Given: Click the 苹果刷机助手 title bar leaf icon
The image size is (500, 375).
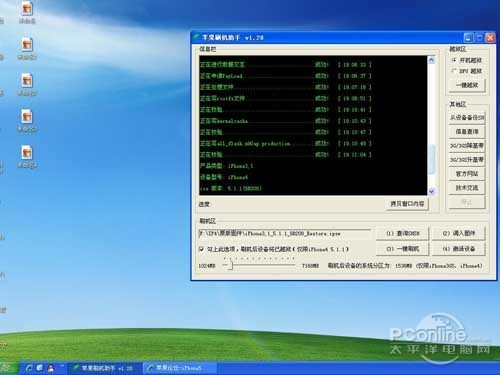Looking at the screenshot, I should tap(197, 37).
